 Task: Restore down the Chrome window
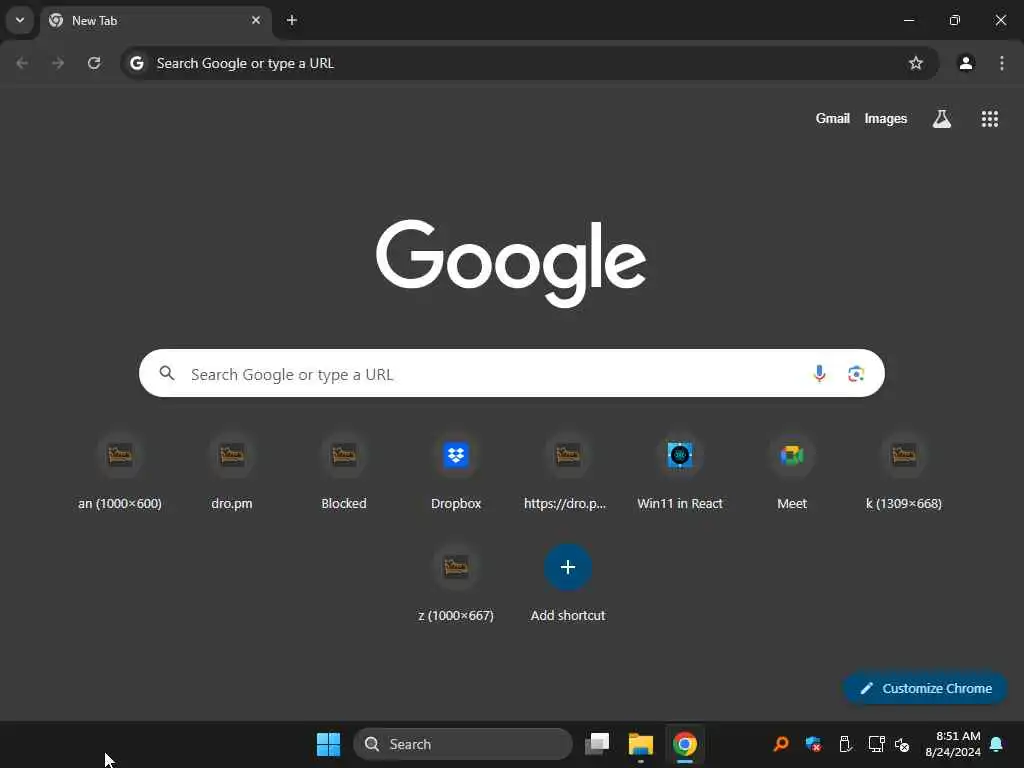955,20
